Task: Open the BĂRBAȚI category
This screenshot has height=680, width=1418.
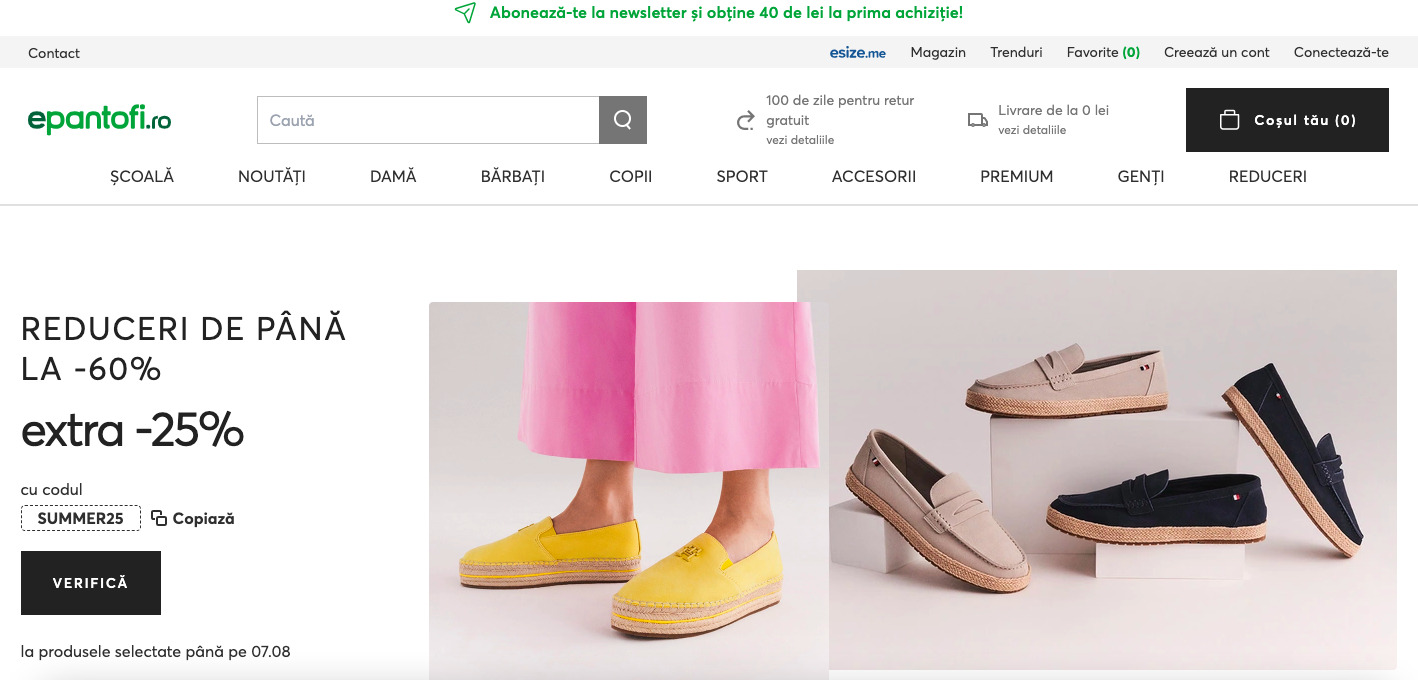Action: point(513,176)
